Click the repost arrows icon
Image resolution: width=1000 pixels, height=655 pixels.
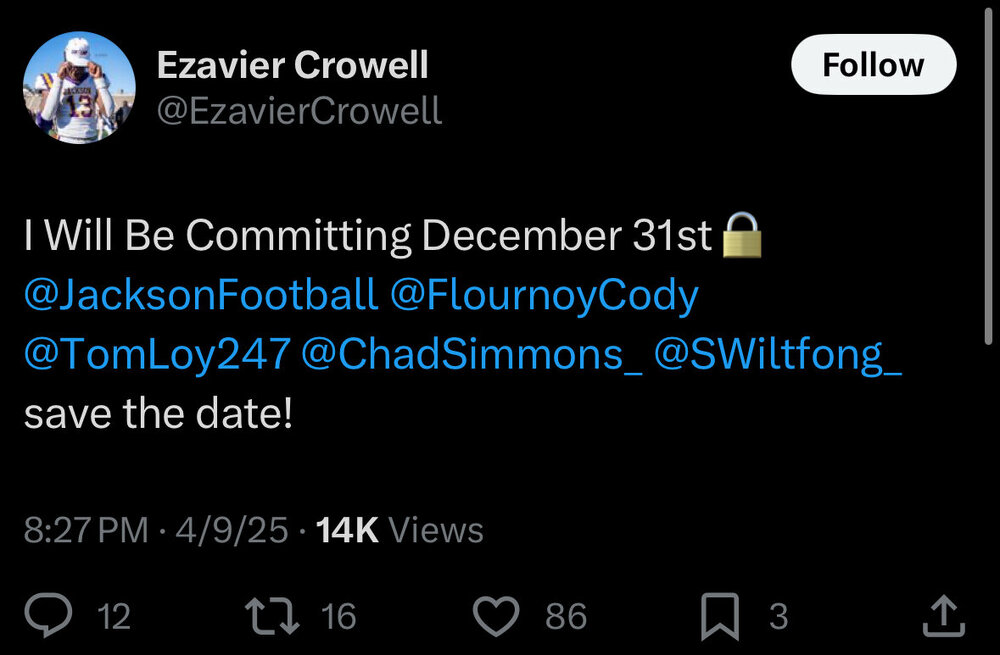pos(273,616)
